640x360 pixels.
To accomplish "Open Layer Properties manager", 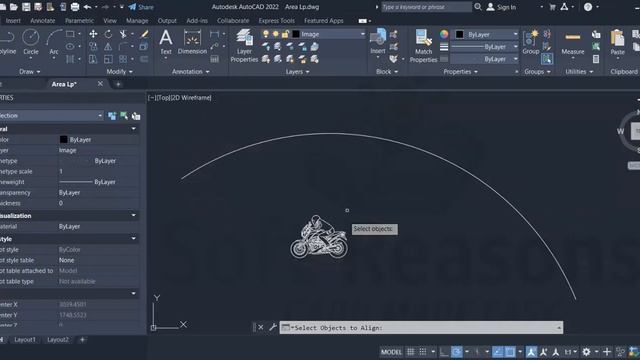I will point(244,46).
